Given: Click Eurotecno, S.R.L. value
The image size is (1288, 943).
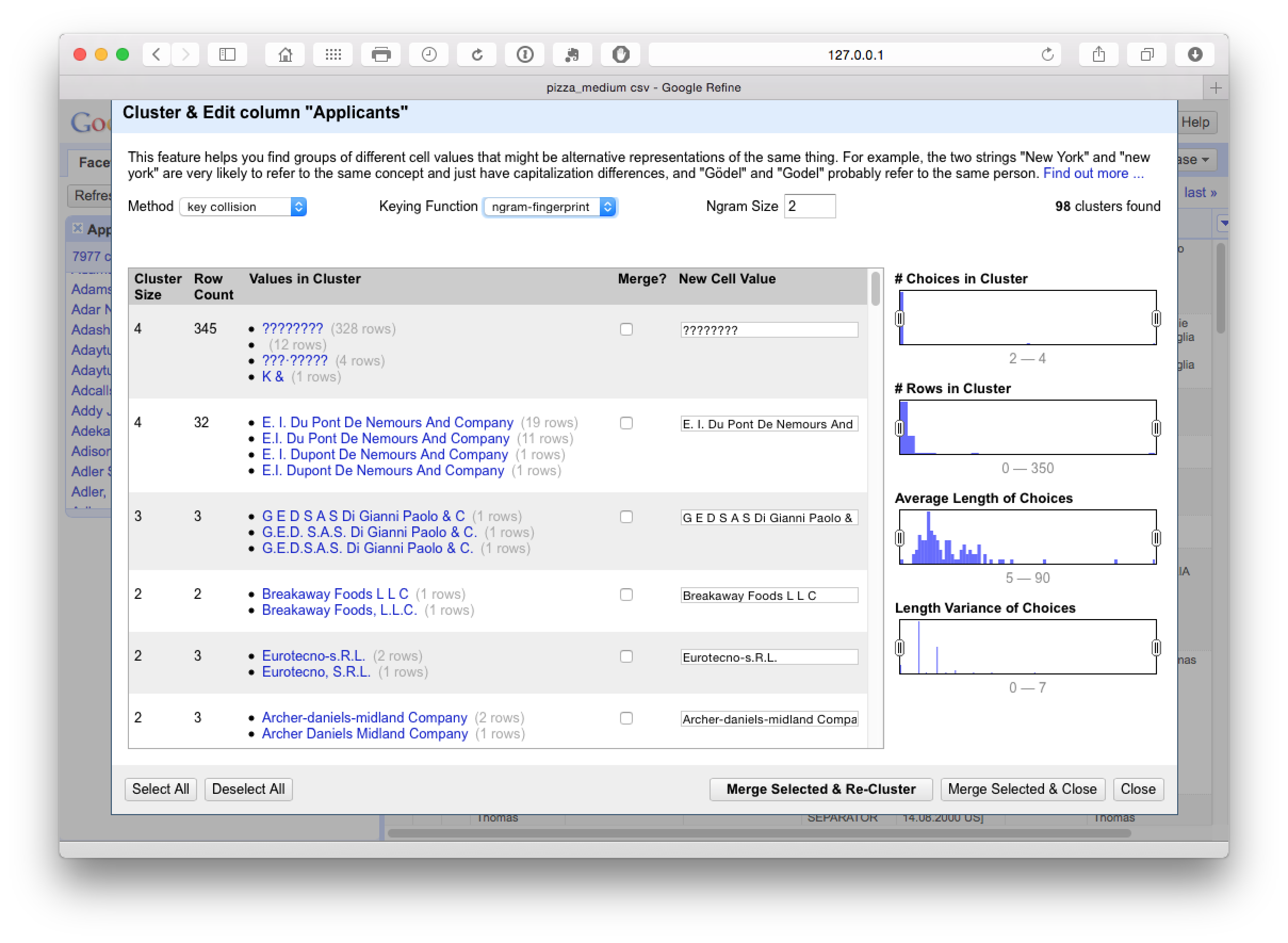Looking at the screenshot, I should [316, 671].
